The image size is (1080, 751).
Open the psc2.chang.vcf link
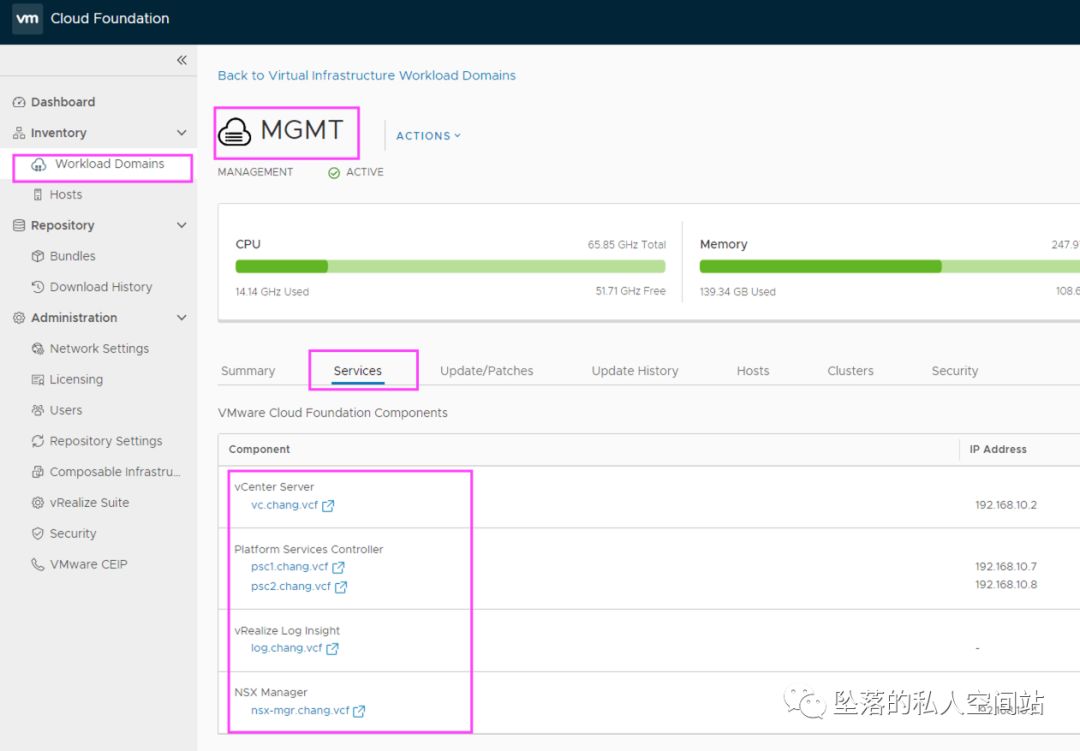pos(291,586)
